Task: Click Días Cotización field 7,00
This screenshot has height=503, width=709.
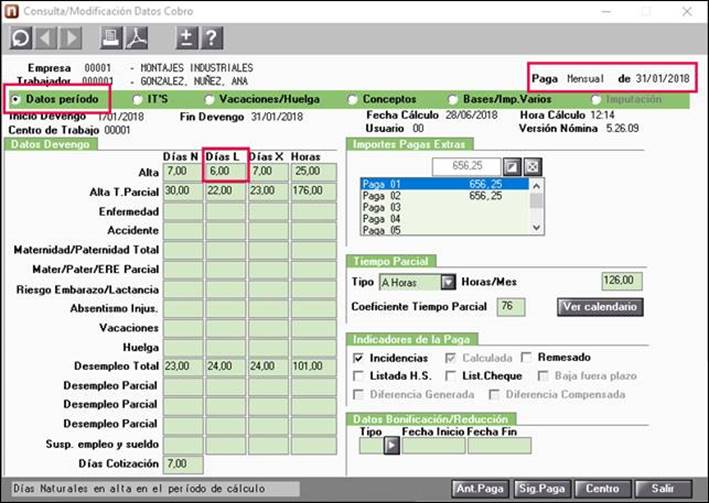Action: point(183,465)
